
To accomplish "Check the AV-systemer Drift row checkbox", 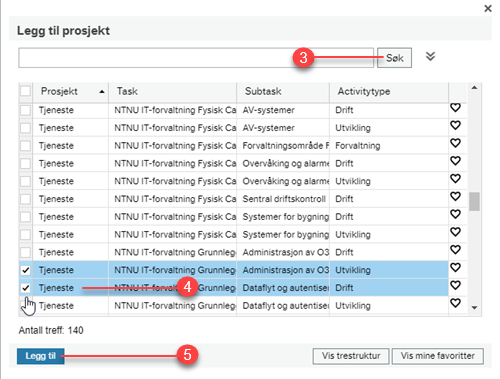I will [x=25, y=110].
